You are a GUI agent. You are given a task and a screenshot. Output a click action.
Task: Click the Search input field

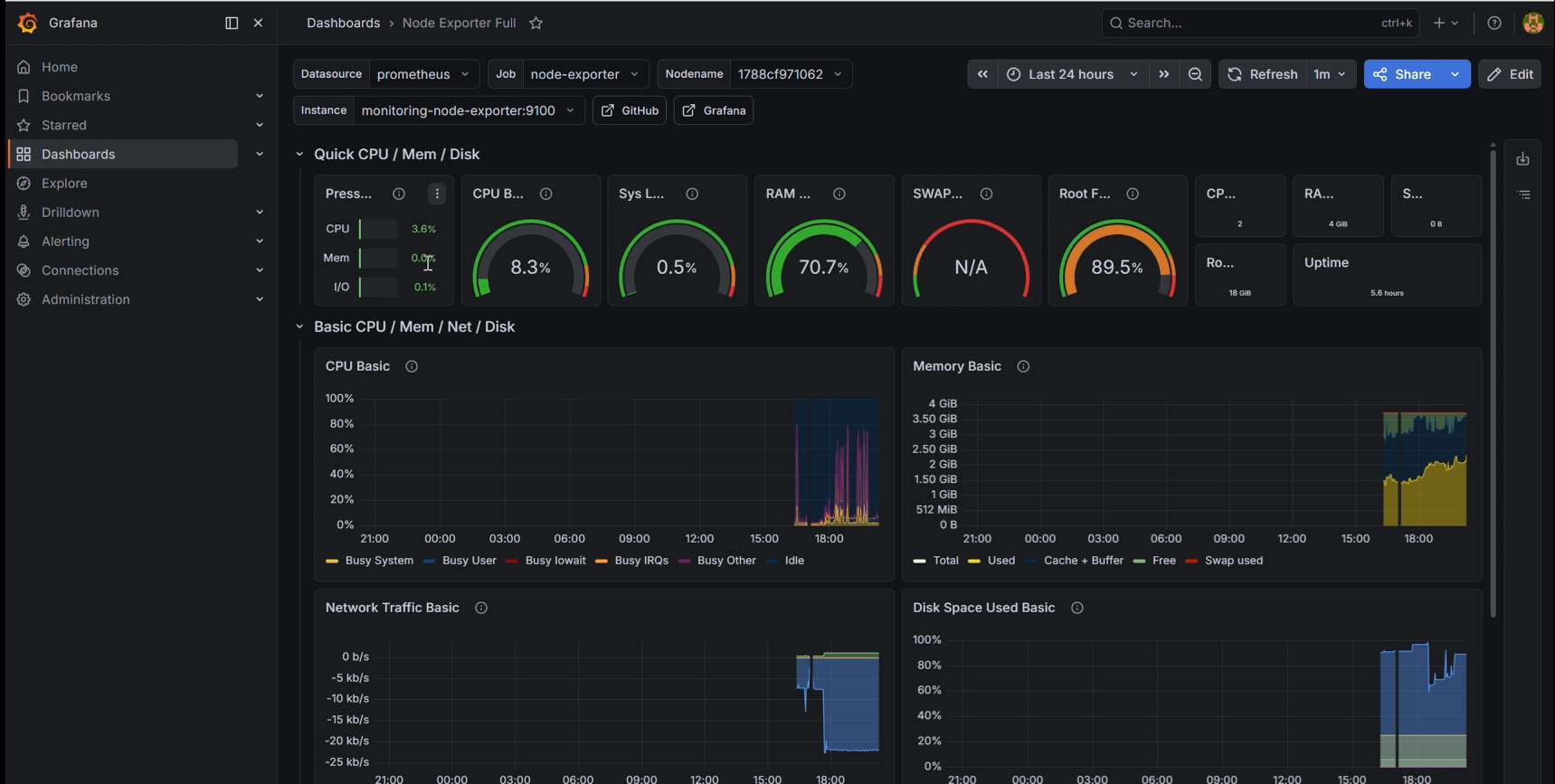click(x=1260, y=24)
